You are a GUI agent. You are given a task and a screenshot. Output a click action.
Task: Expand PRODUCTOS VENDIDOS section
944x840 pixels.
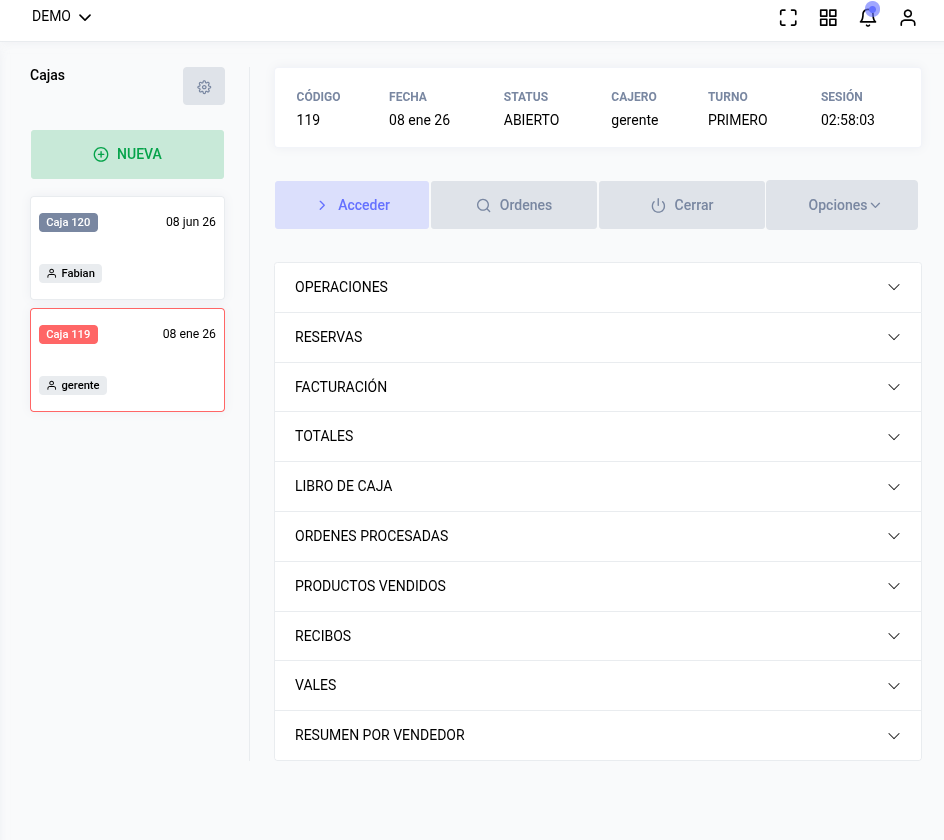coord(598,586)
